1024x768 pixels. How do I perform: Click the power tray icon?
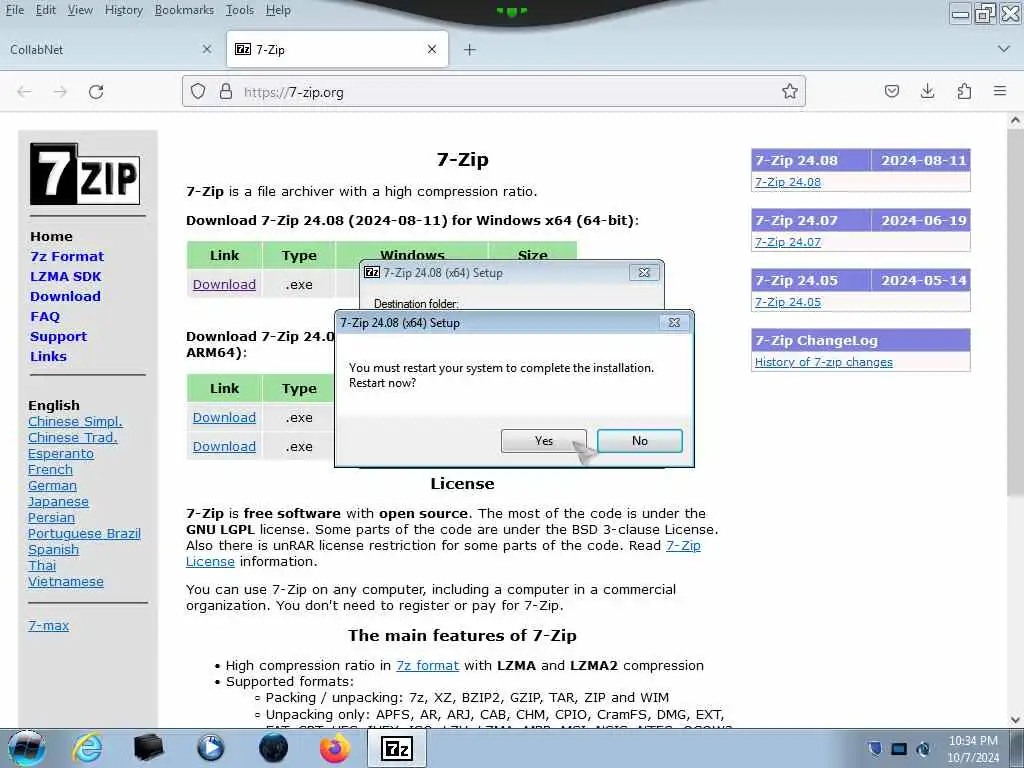click(x=923, y=749)
